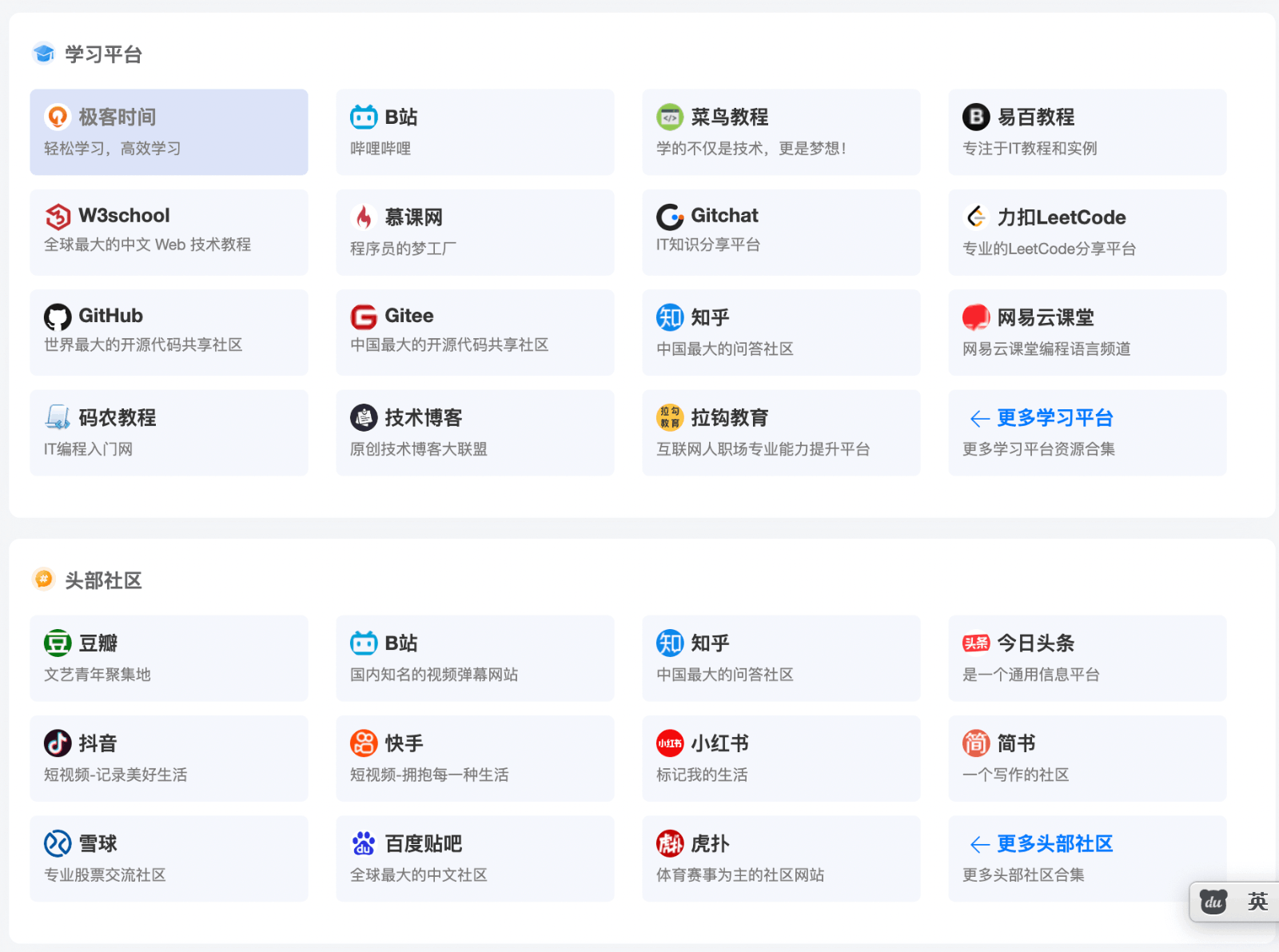Viewport: 1279px width, 952px height.
Task: Click the Gitee red G icon
Action: point(364,317)
